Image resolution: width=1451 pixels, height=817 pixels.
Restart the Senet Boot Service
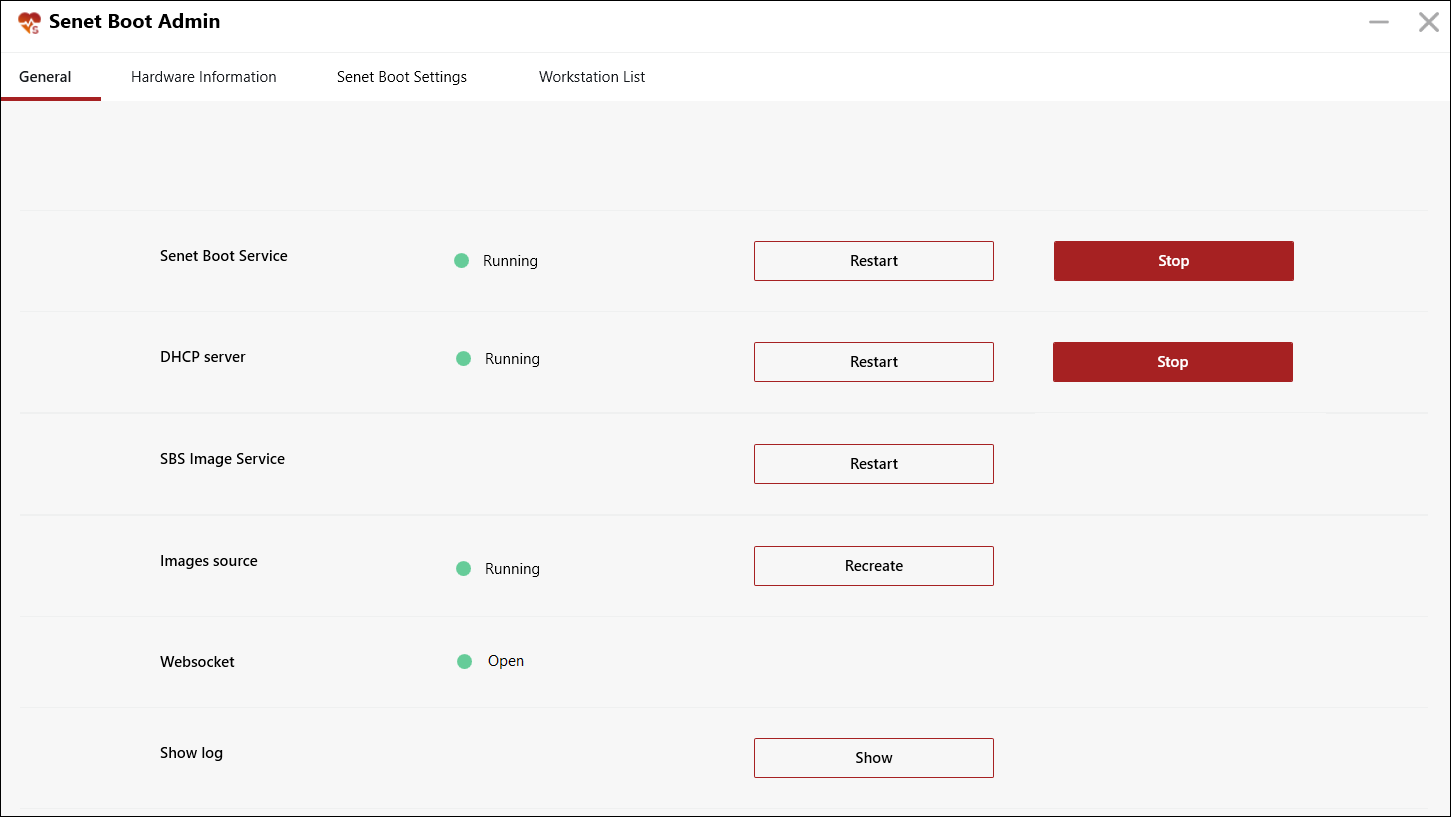coord(874,261)
